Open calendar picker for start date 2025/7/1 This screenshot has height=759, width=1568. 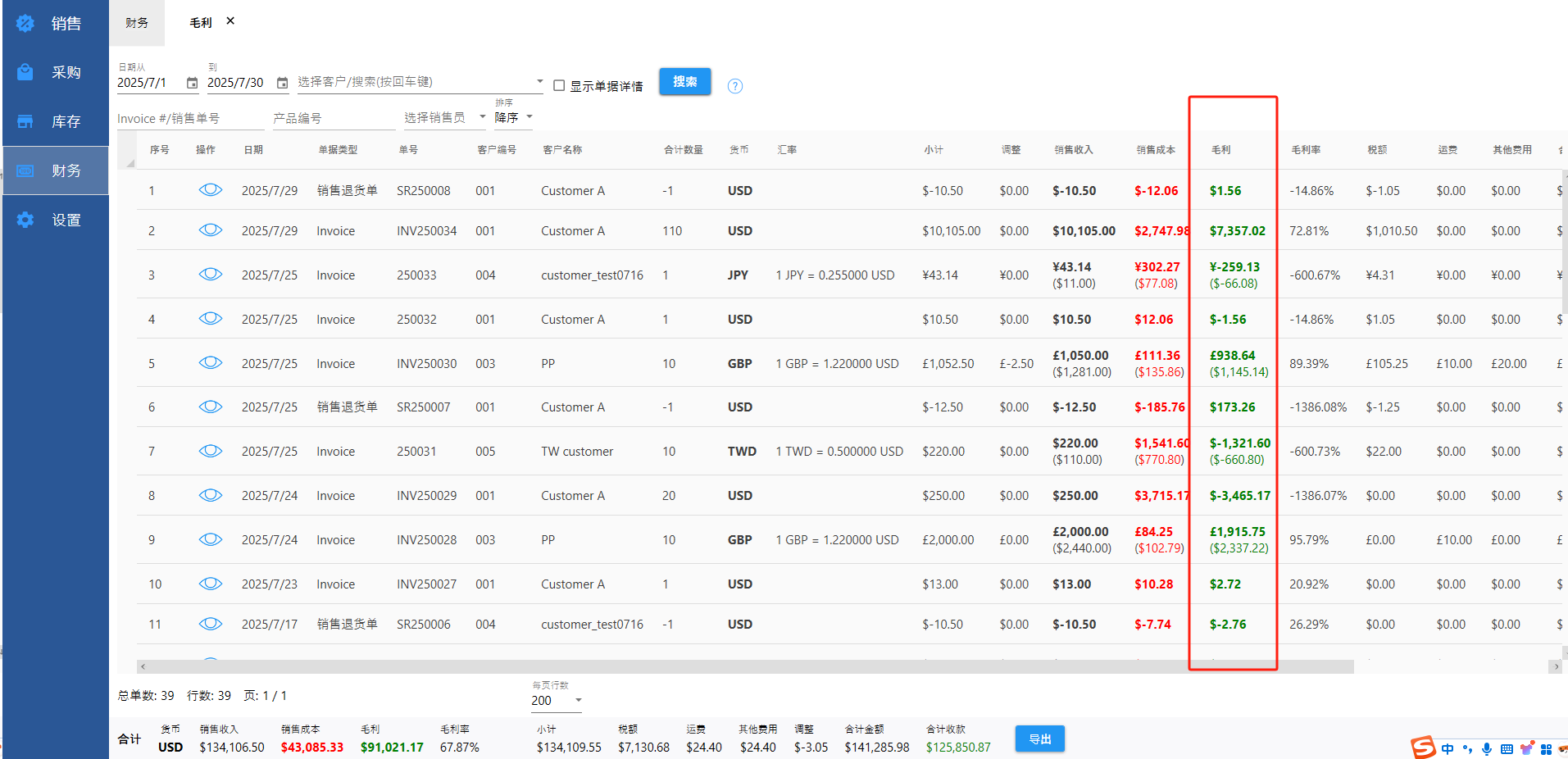(192, 83)
